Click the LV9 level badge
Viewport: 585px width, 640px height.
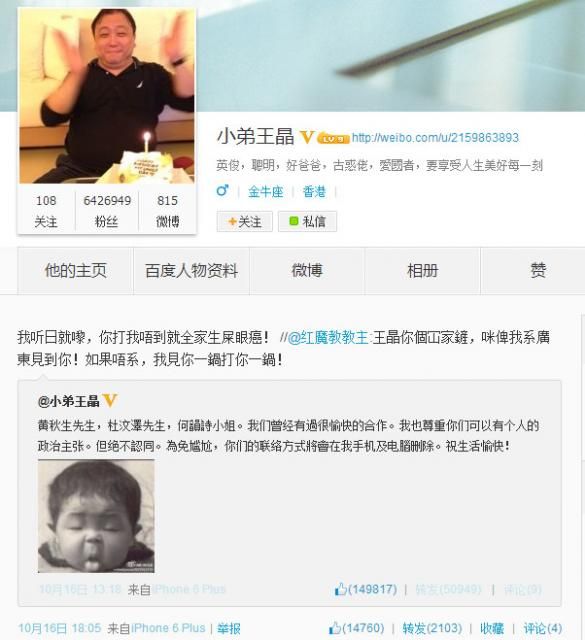[x=334, y=139]
